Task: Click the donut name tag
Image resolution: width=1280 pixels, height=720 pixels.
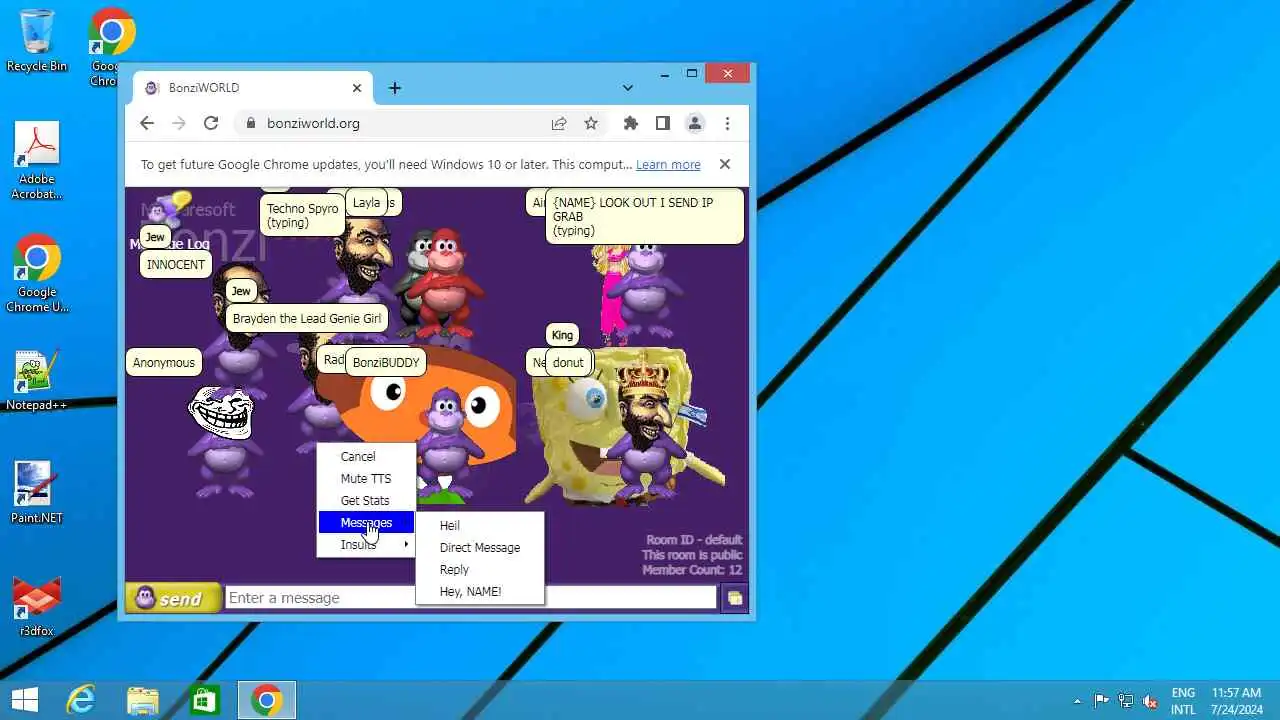Action: click(568, 362)
